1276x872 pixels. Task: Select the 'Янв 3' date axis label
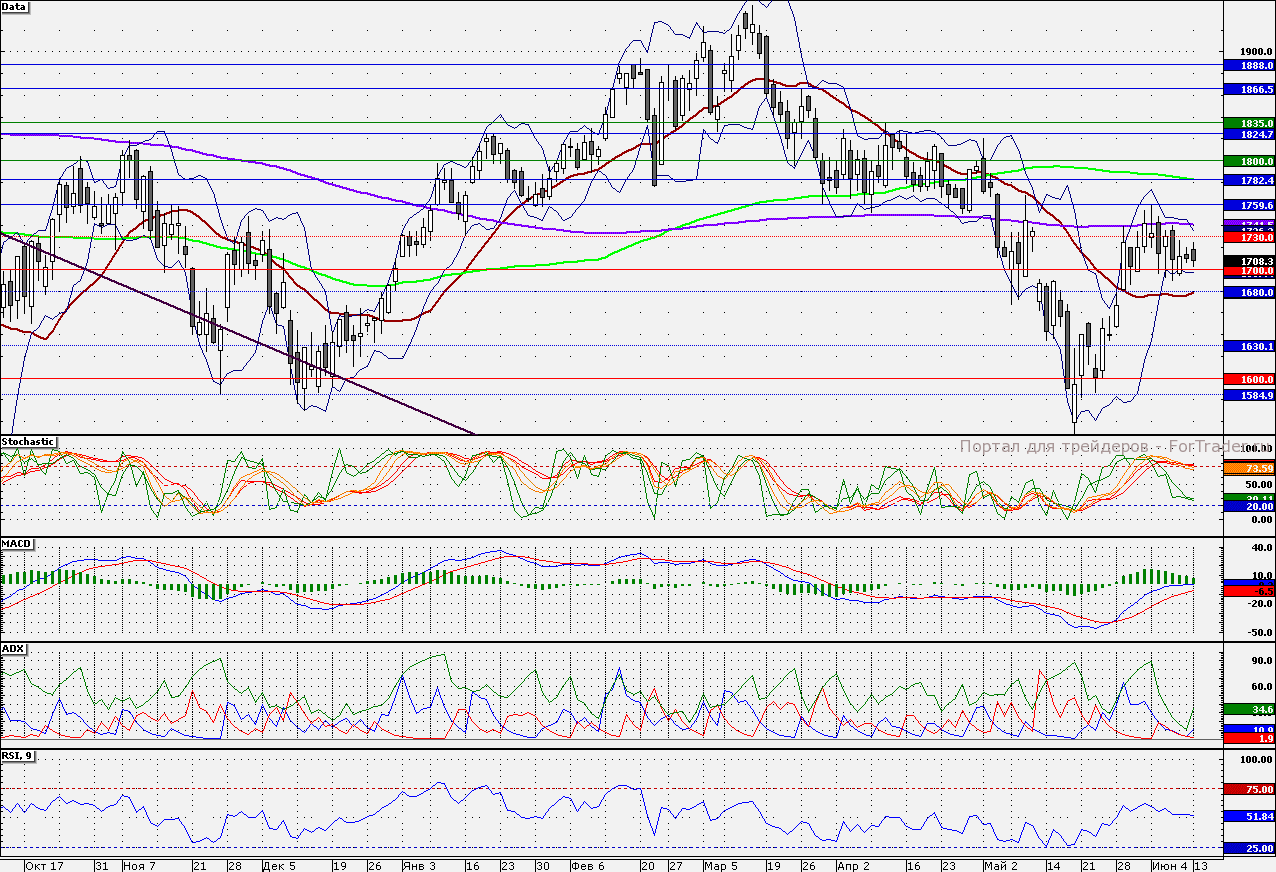point(418,864)
